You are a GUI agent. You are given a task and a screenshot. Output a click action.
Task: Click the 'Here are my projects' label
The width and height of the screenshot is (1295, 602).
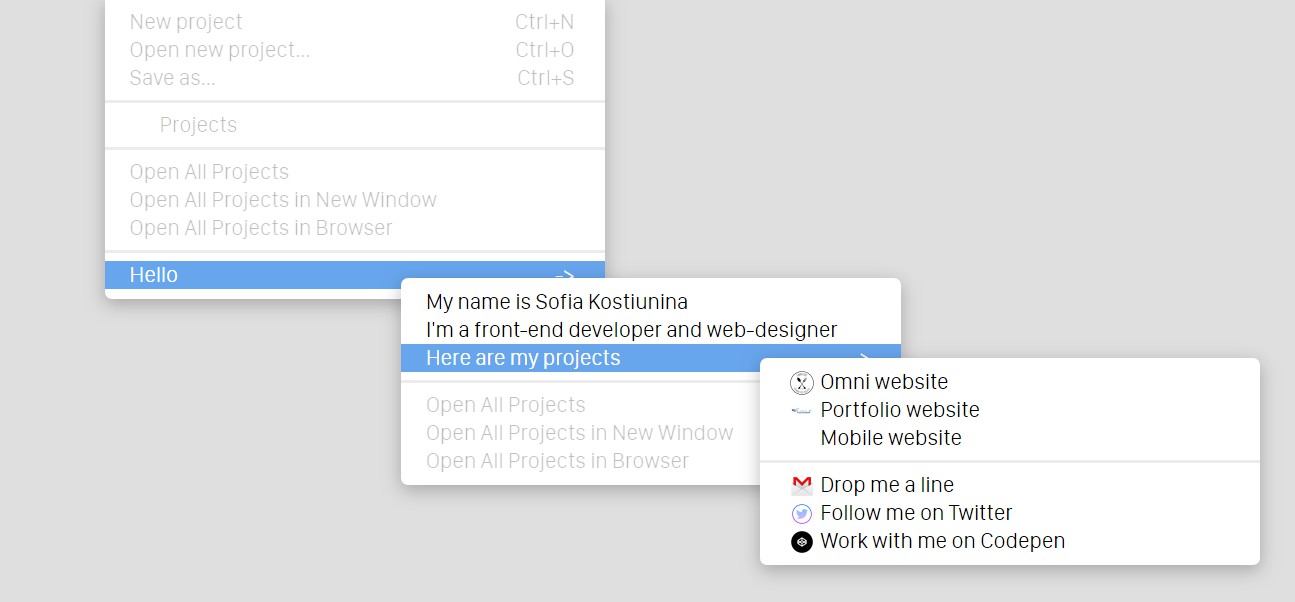523,358
